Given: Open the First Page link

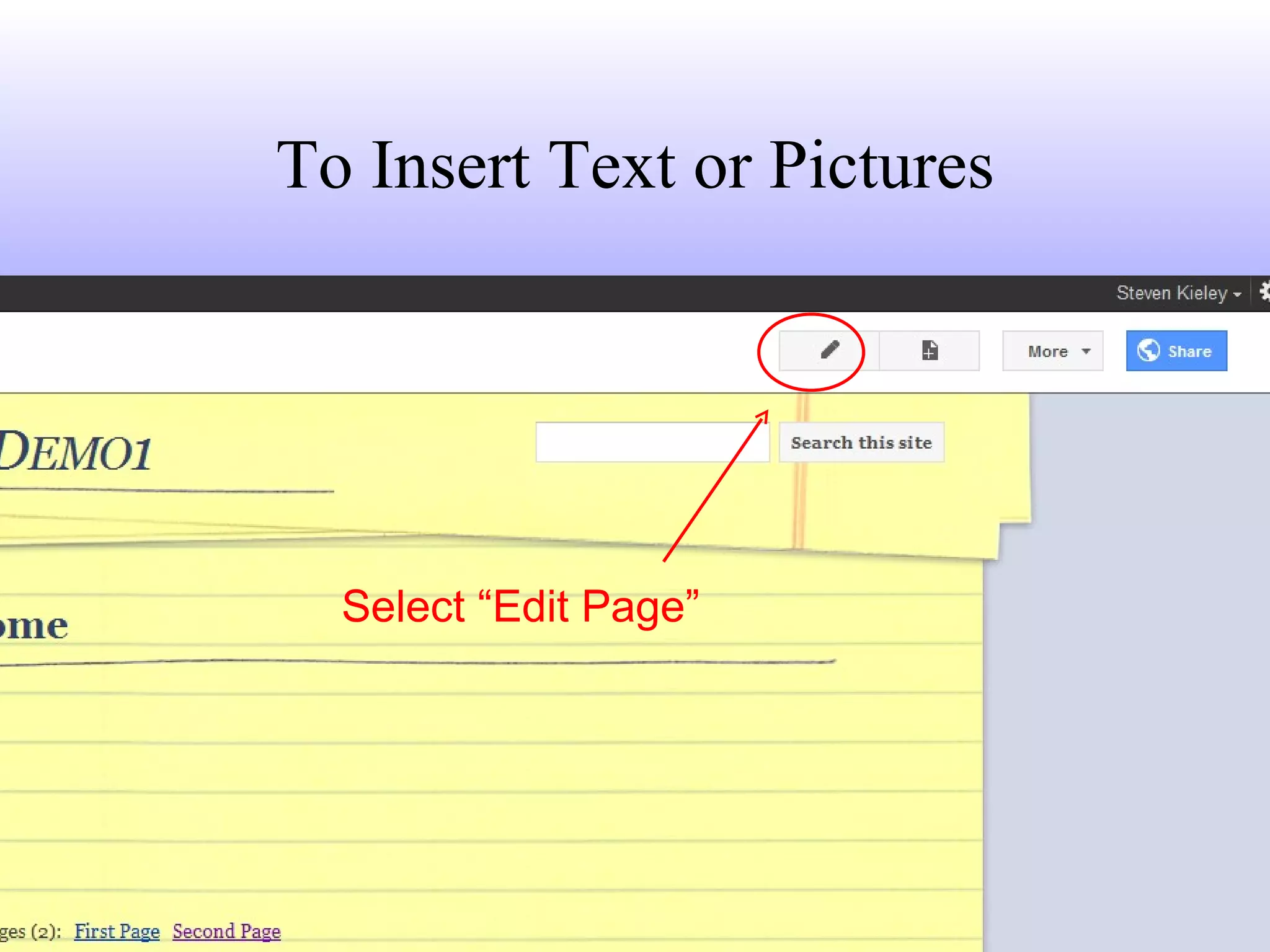Looking at the screenshot, I should [117, 931].
